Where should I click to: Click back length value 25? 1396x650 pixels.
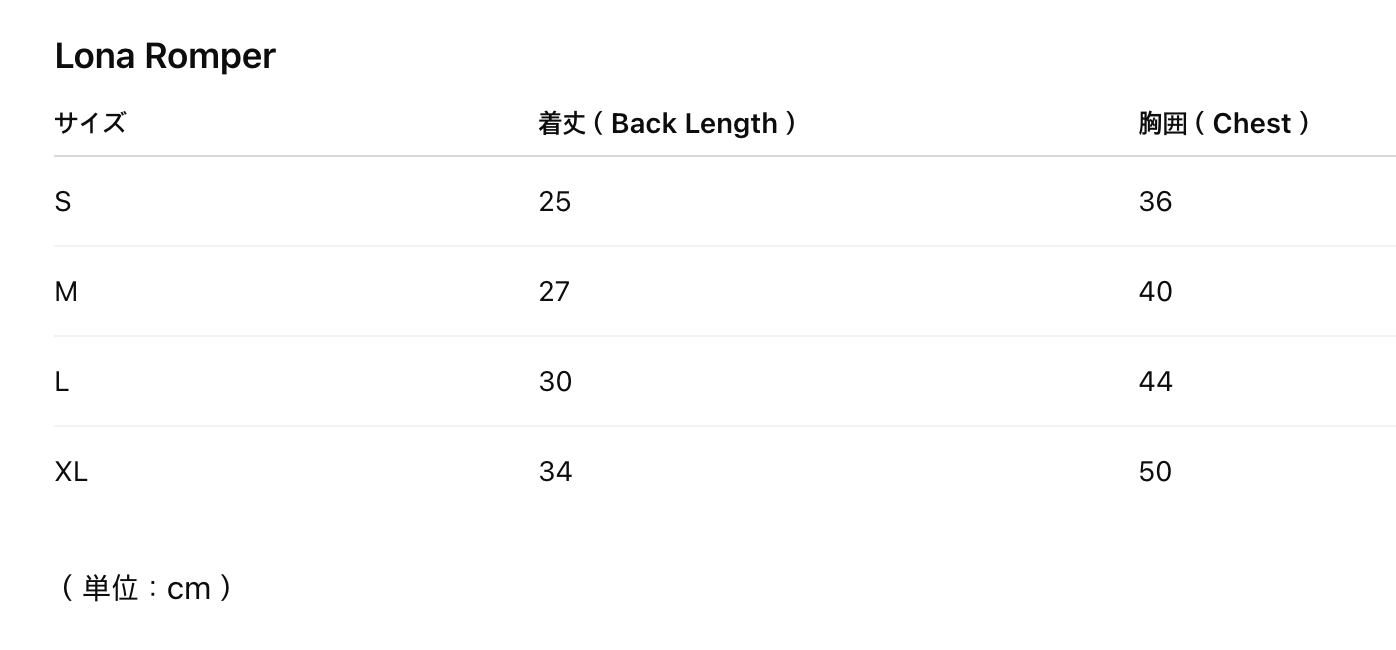pyautogui.click(x=555, y=202)
